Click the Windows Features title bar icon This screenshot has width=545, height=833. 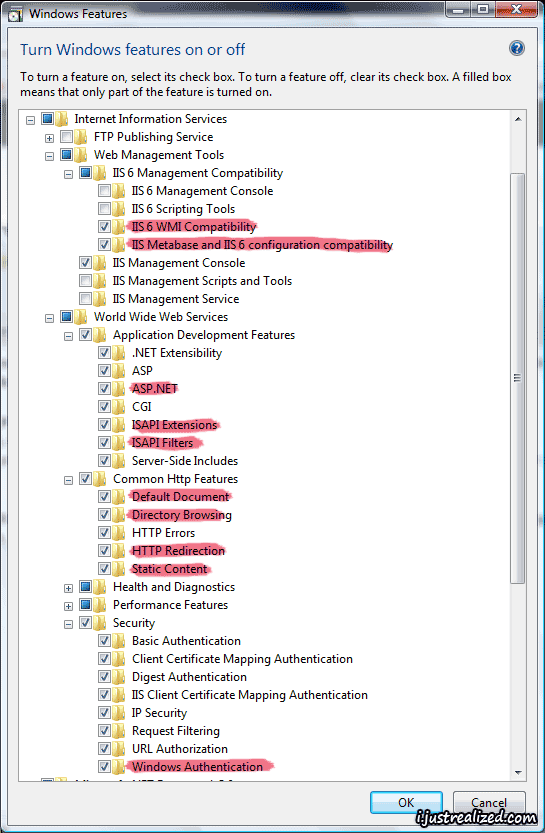[x=15, y=13]
